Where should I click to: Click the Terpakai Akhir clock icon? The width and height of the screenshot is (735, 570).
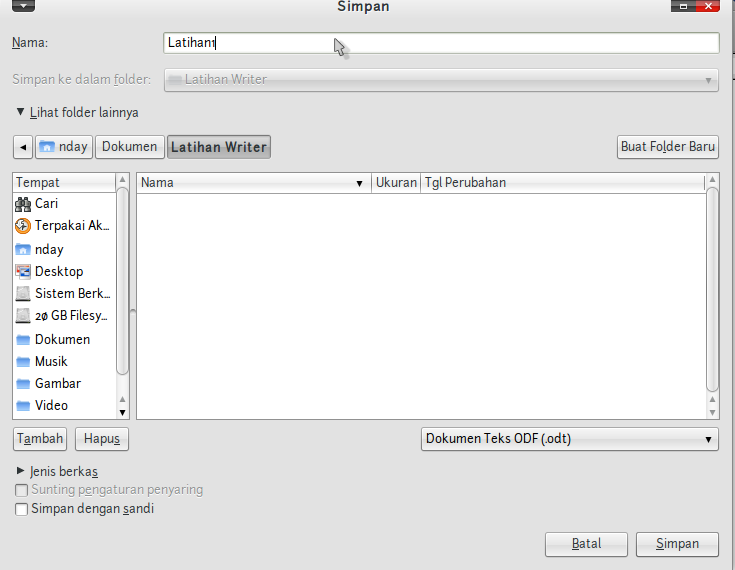tap(22, 226)
